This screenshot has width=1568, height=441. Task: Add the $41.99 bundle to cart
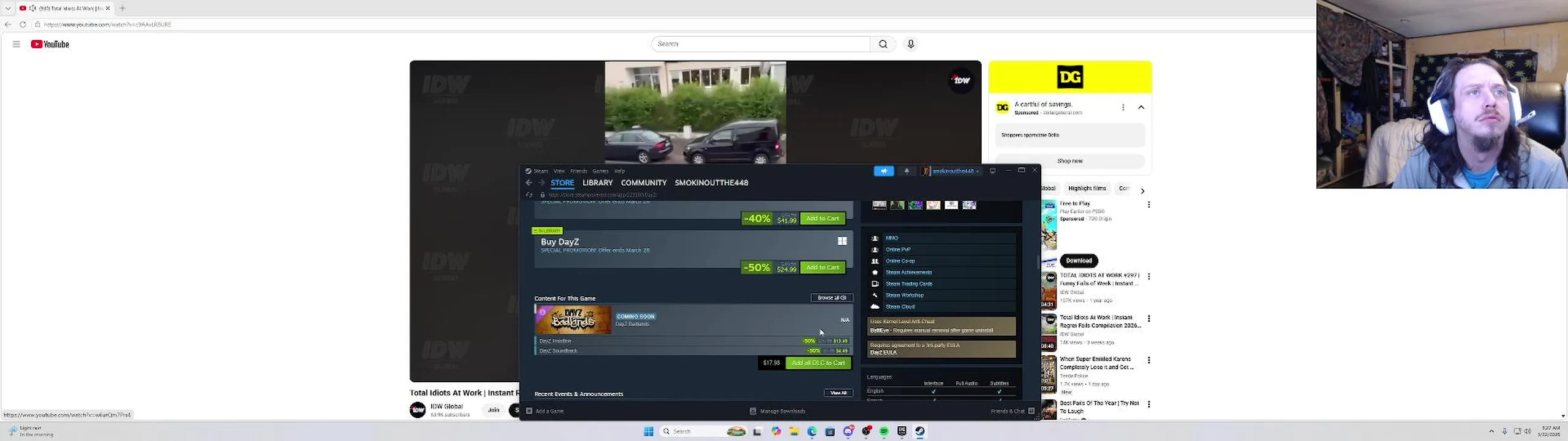pyautogui.click(x=823, y=219)
